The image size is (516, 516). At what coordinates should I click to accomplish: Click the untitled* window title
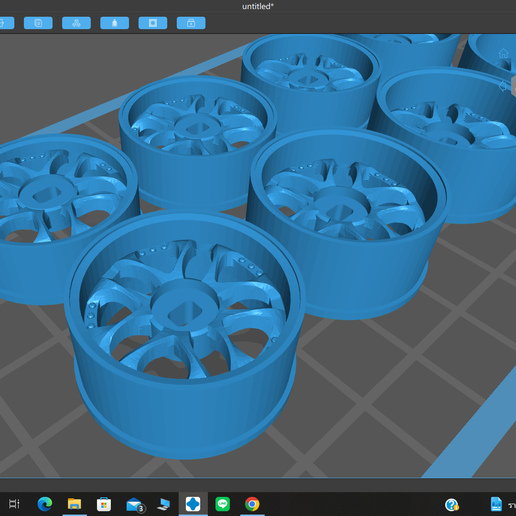258,6
